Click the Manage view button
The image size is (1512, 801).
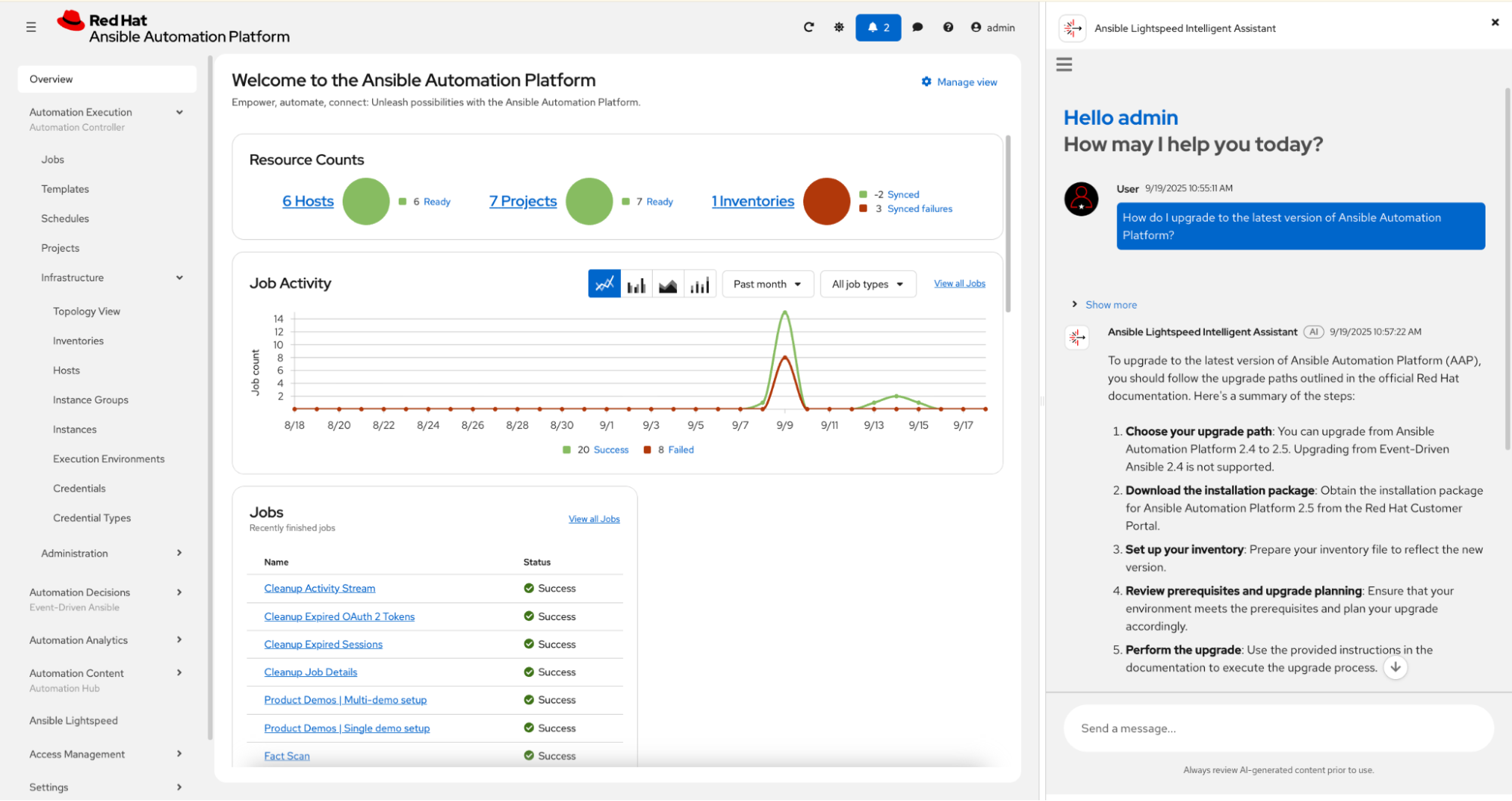point(959,82)
